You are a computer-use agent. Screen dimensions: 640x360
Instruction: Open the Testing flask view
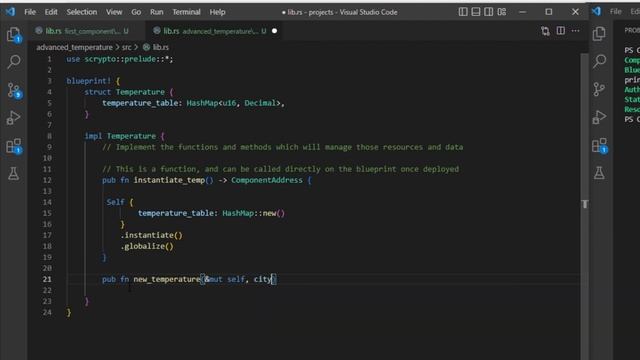[13, 174]
